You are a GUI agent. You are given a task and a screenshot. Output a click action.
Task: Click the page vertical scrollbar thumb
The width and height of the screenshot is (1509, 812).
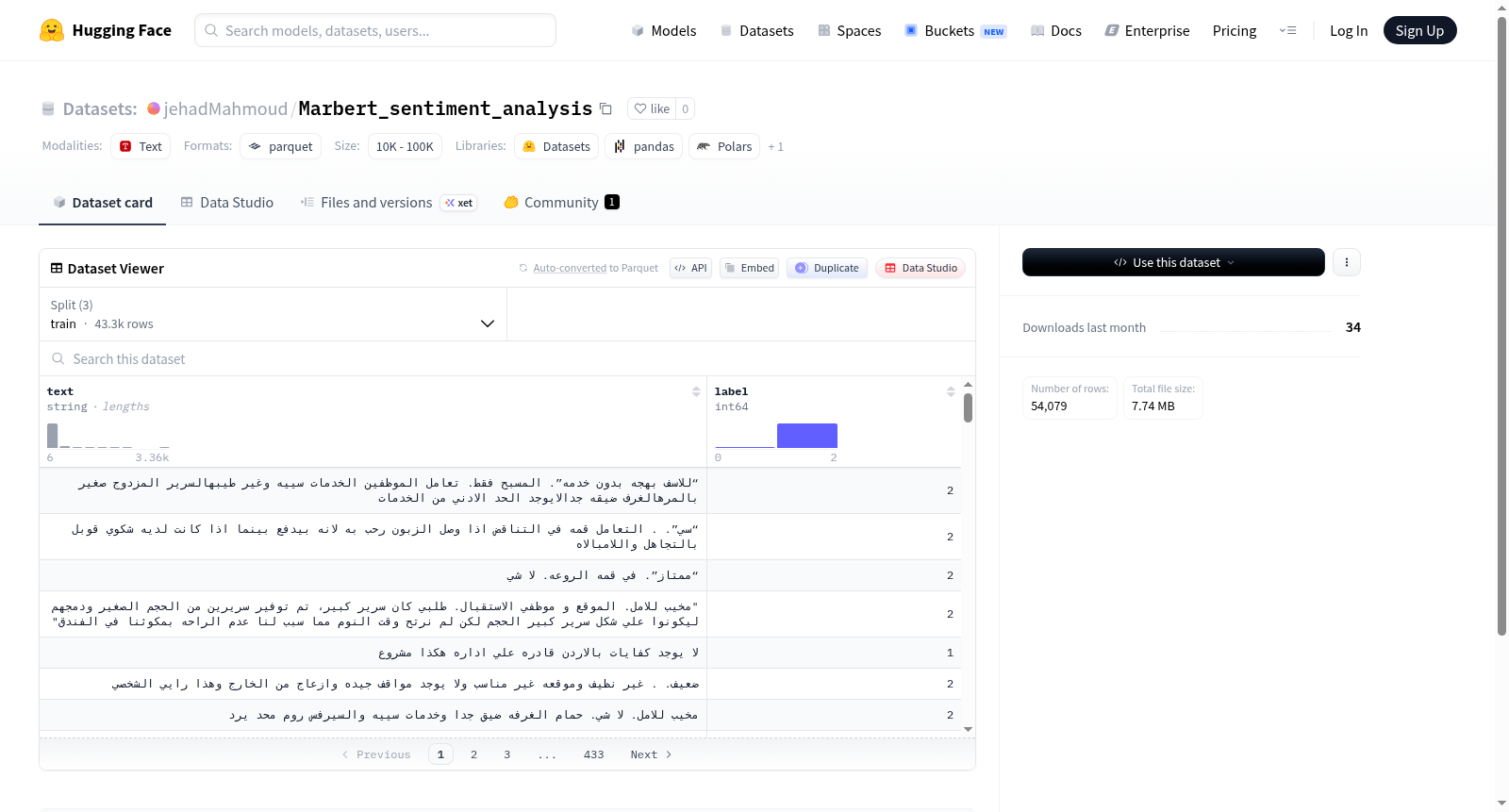click(x=1501, y=325)
